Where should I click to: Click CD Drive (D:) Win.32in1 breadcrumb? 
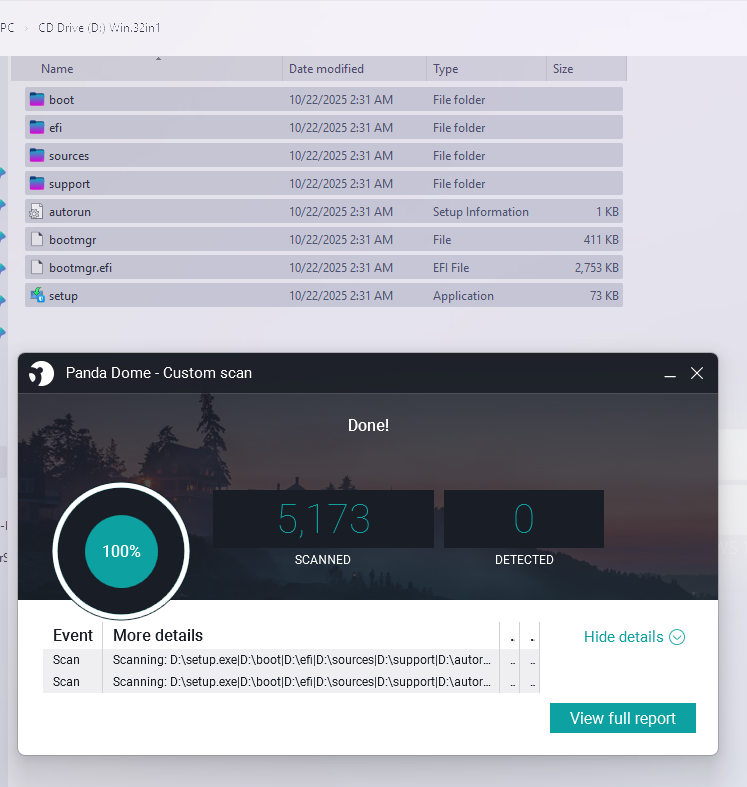pos(99,28)
